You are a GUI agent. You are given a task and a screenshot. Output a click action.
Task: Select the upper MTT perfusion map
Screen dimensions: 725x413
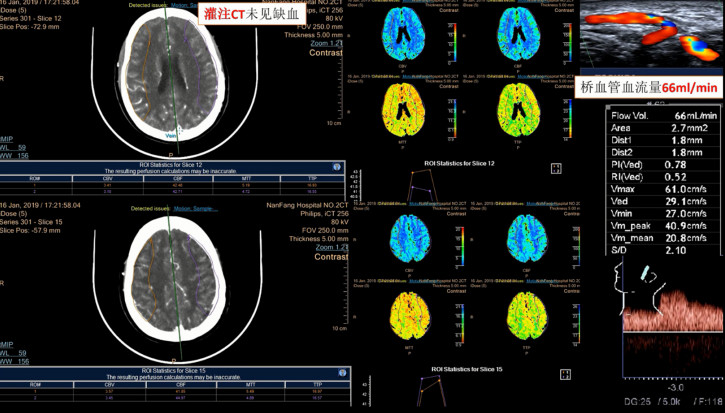click(404, 110)
